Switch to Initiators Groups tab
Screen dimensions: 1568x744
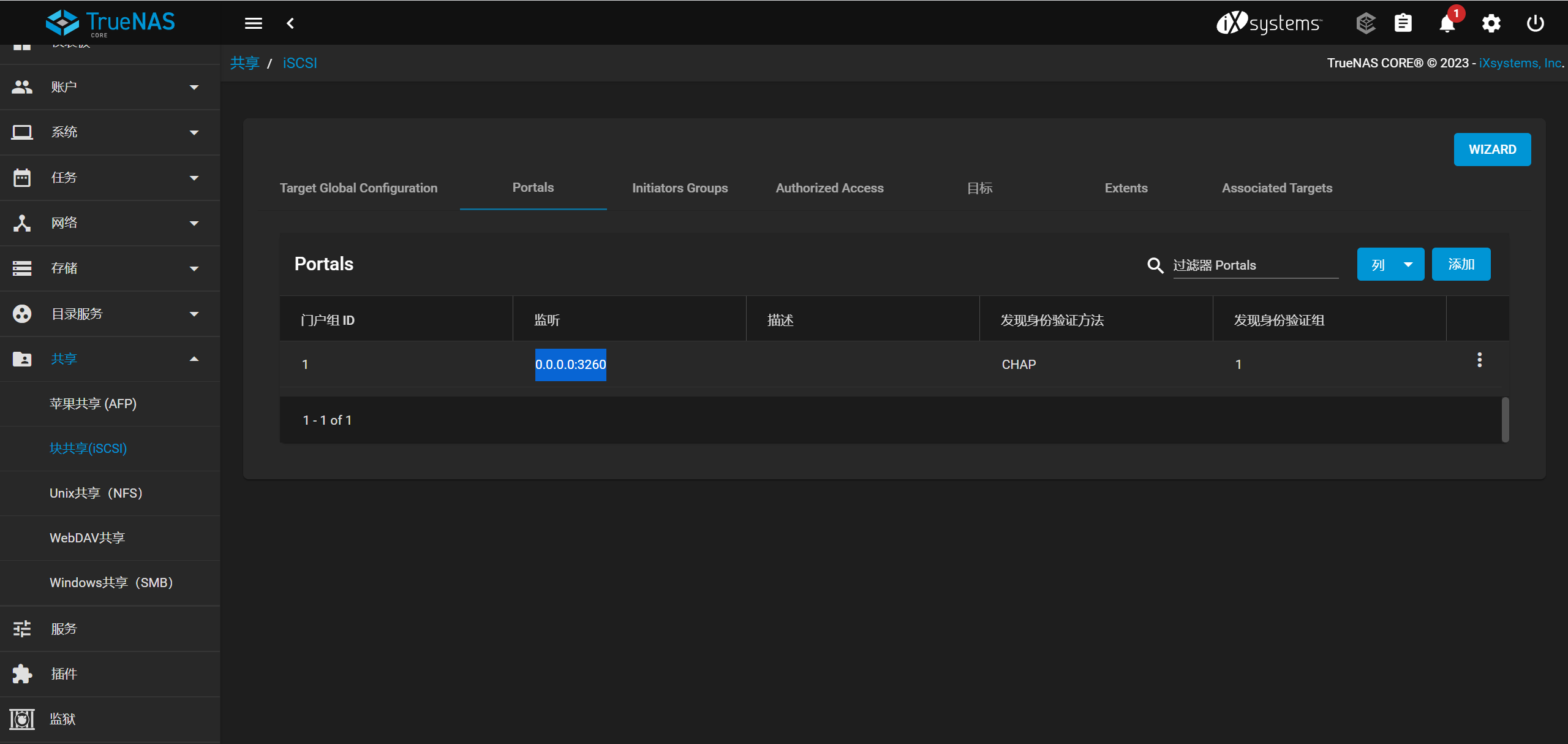(680, 188)
